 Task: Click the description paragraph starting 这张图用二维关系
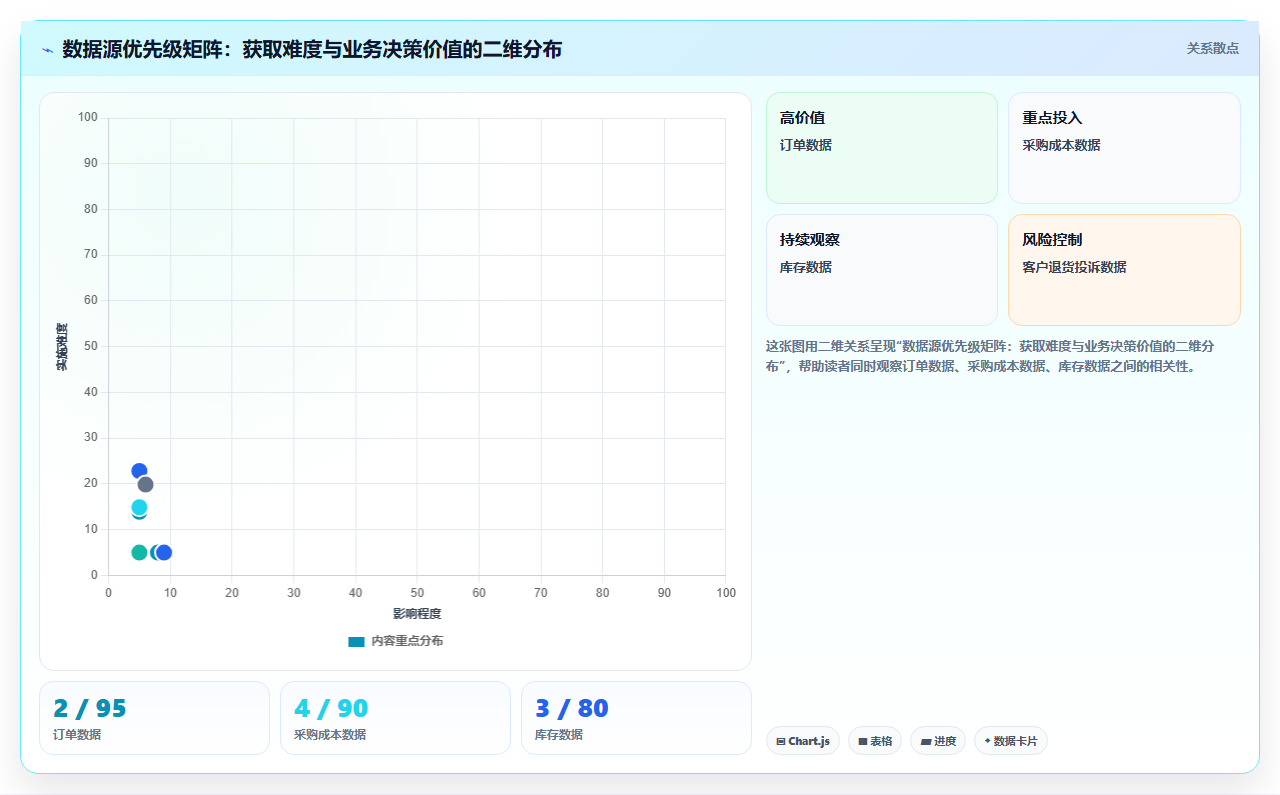pyautogui.click(x=990, y=355)
